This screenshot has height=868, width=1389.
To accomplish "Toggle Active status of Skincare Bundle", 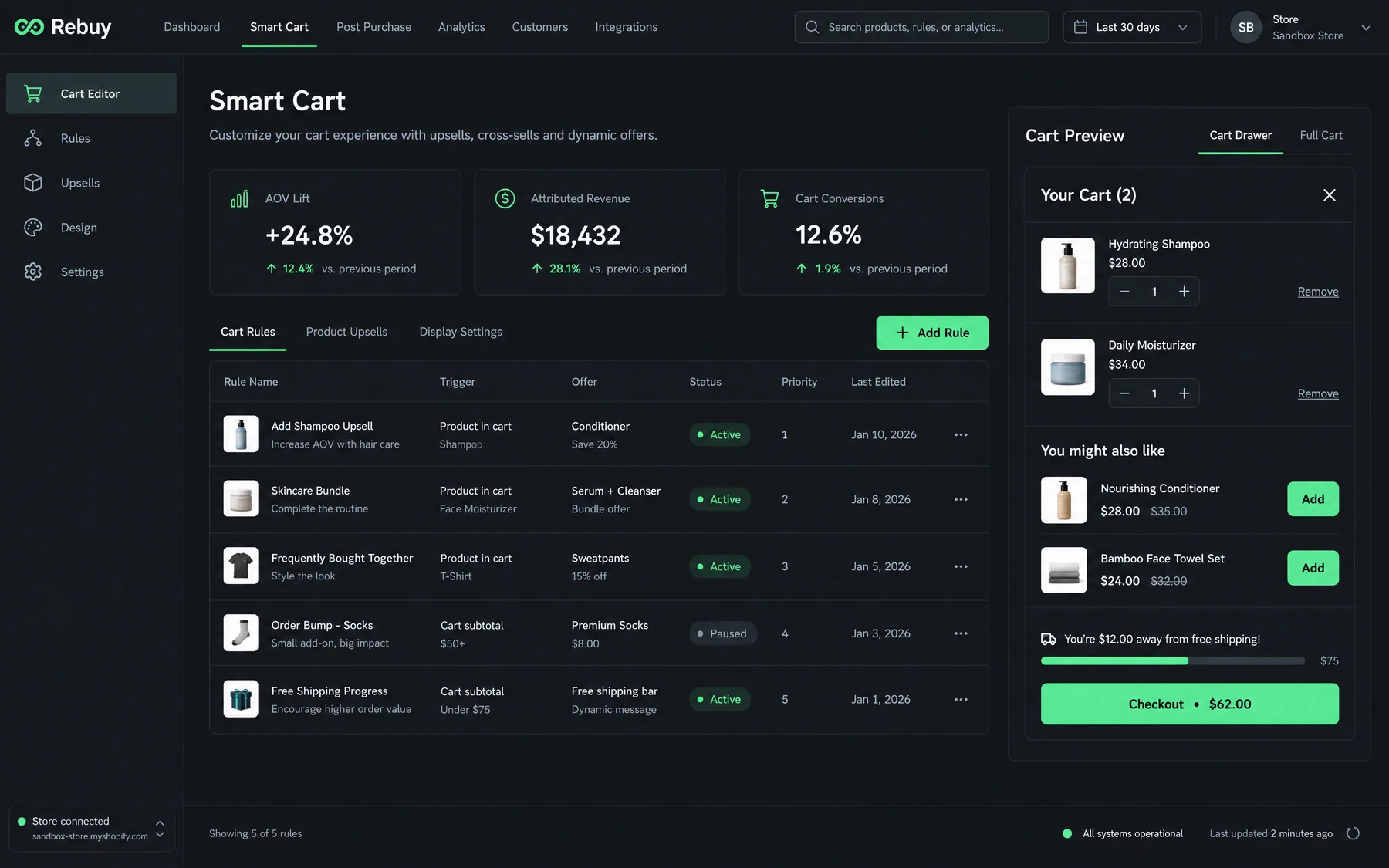I will click(x=719, y=499).
